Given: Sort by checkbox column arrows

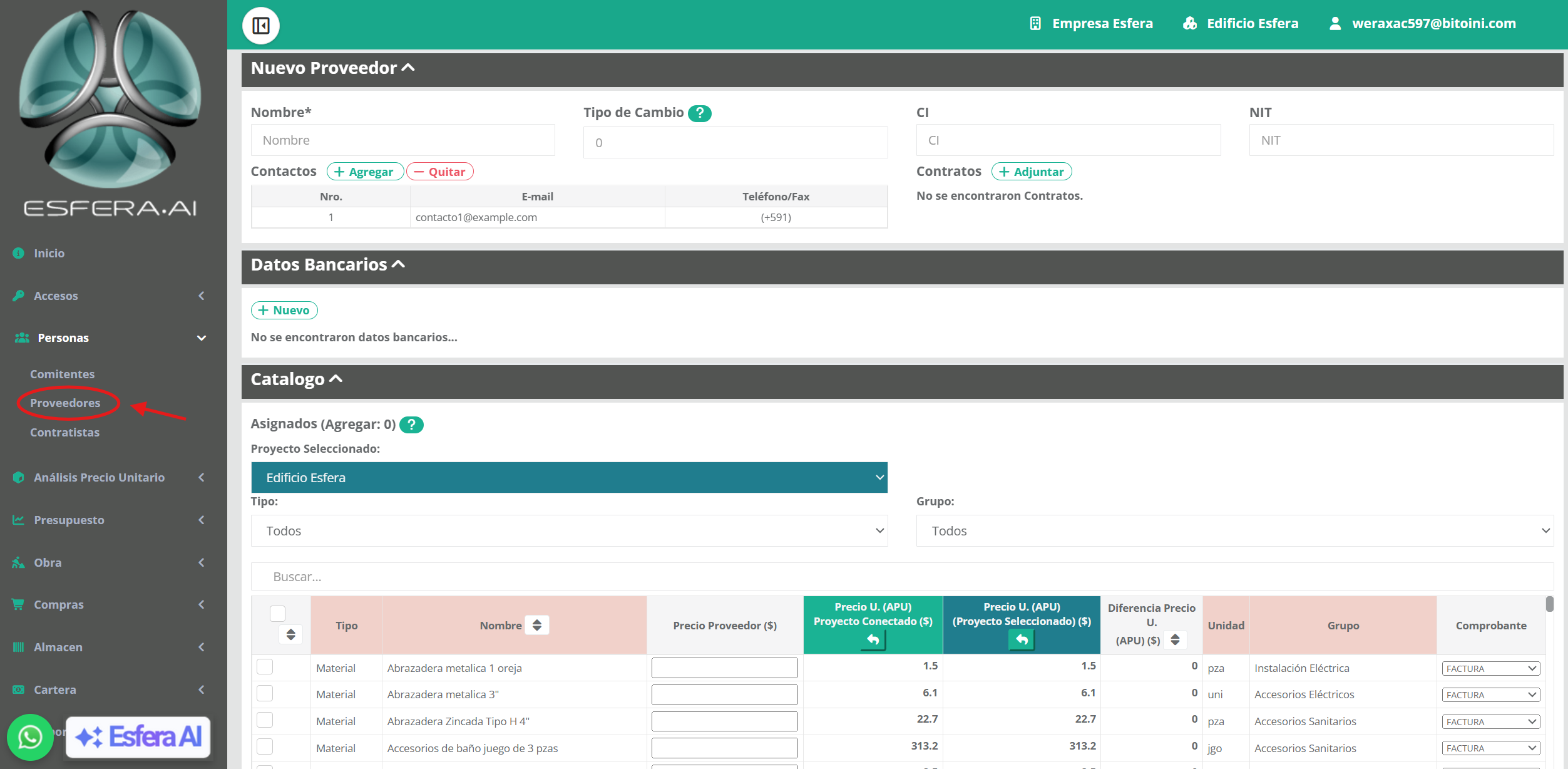Looking at the screenshot, I should point(290,634).
